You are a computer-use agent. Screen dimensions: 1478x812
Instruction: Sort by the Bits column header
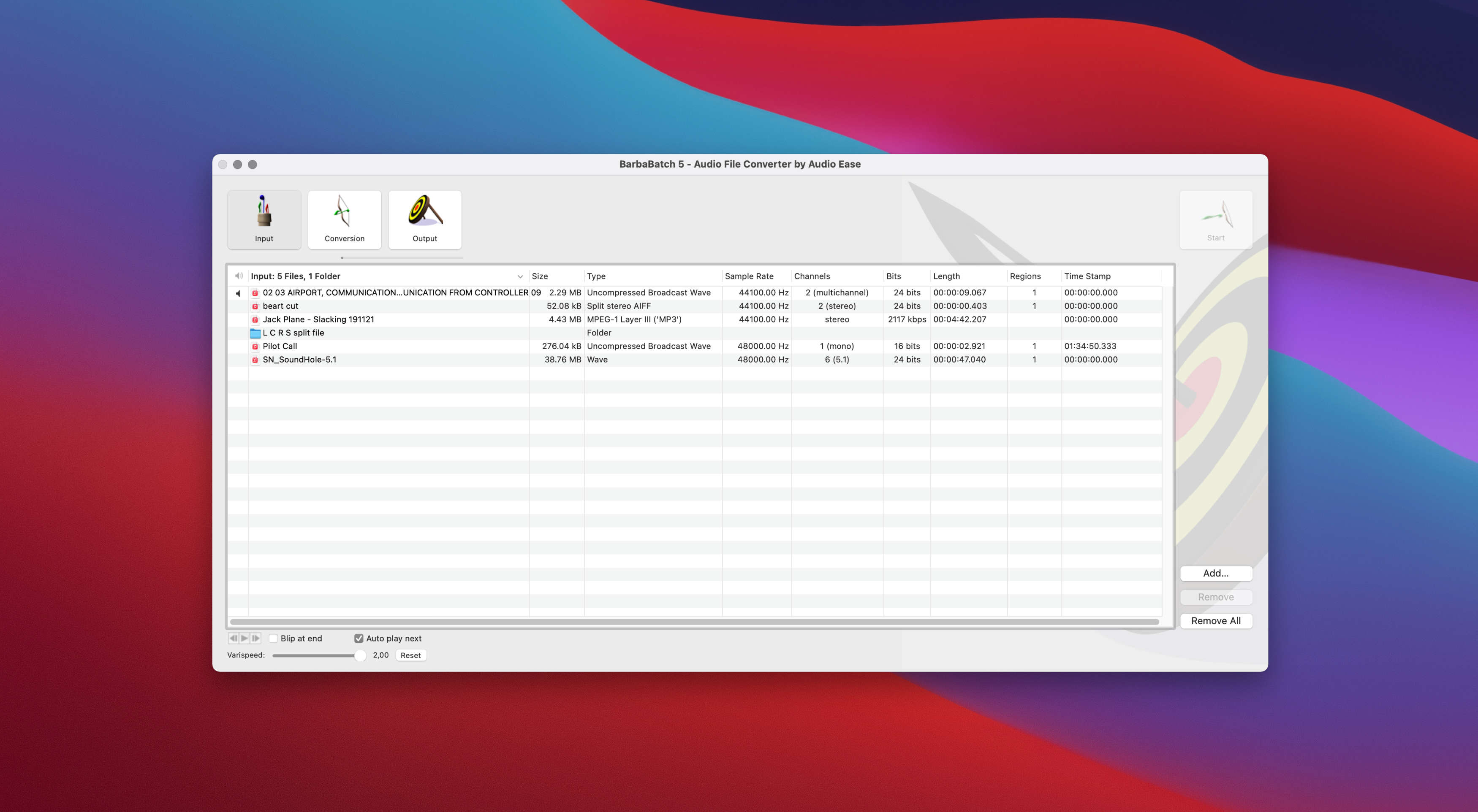tap(907, 276)
